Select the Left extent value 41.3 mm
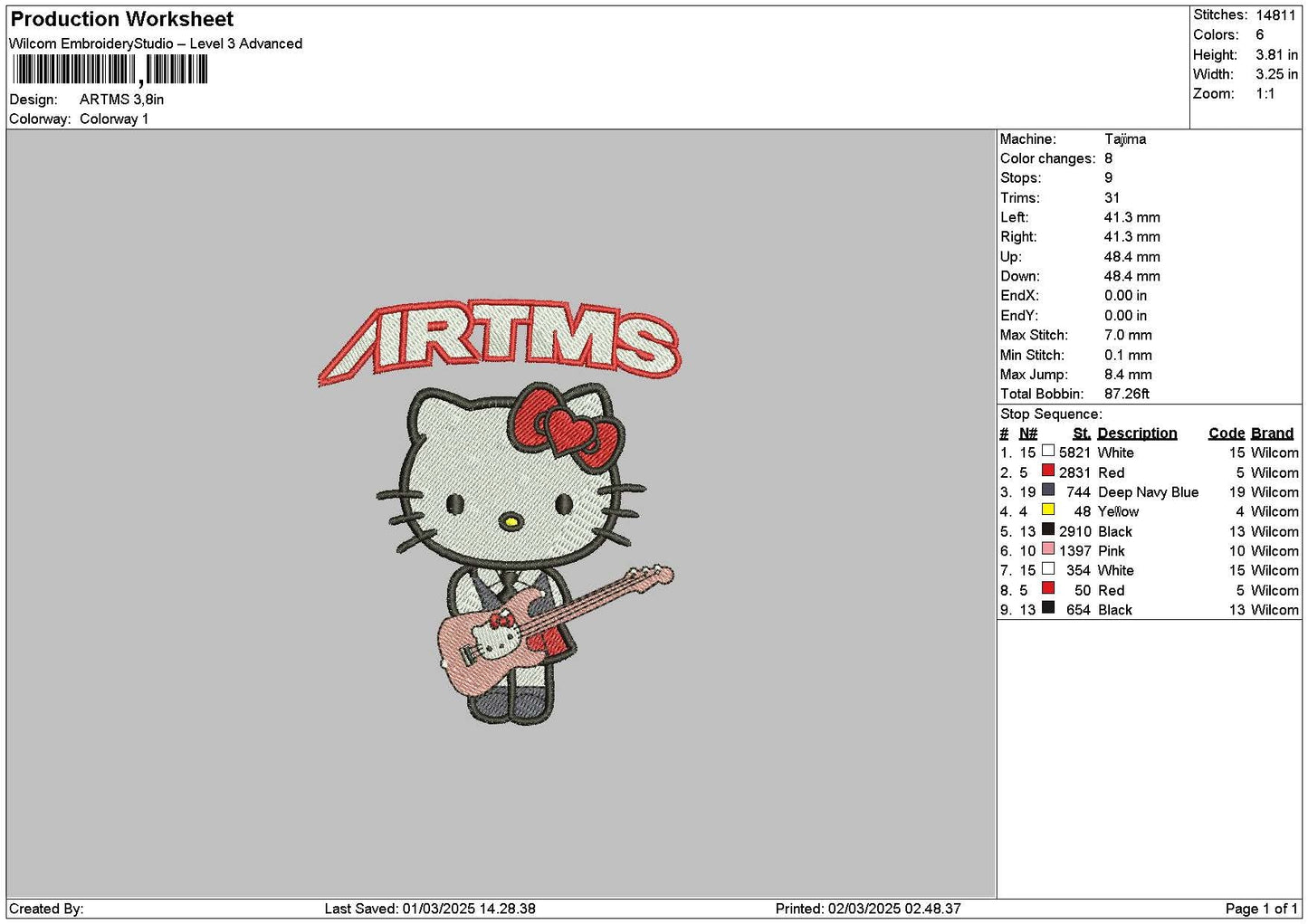The height and width of the screenshot is (924, 1308). pyautogui.click(x=1131, y=217)
